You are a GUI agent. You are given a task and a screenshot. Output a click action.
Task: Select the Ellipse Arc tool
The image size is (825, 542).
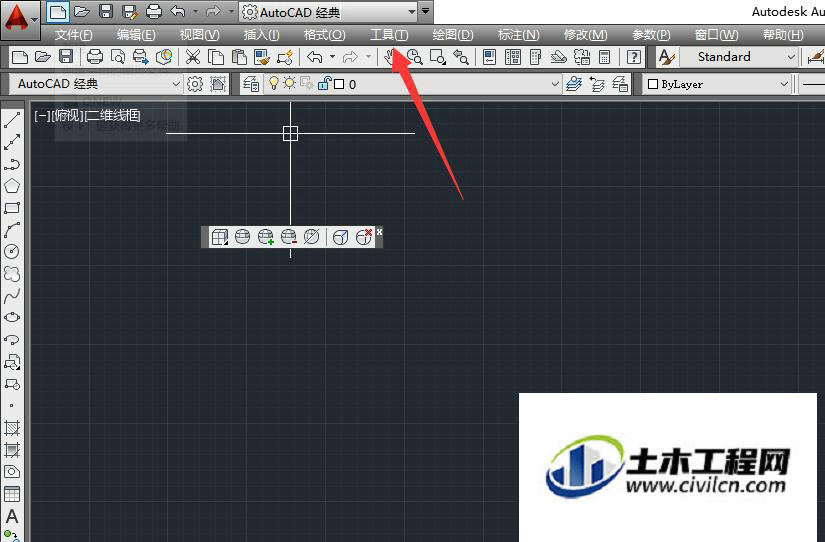point(12,339)
